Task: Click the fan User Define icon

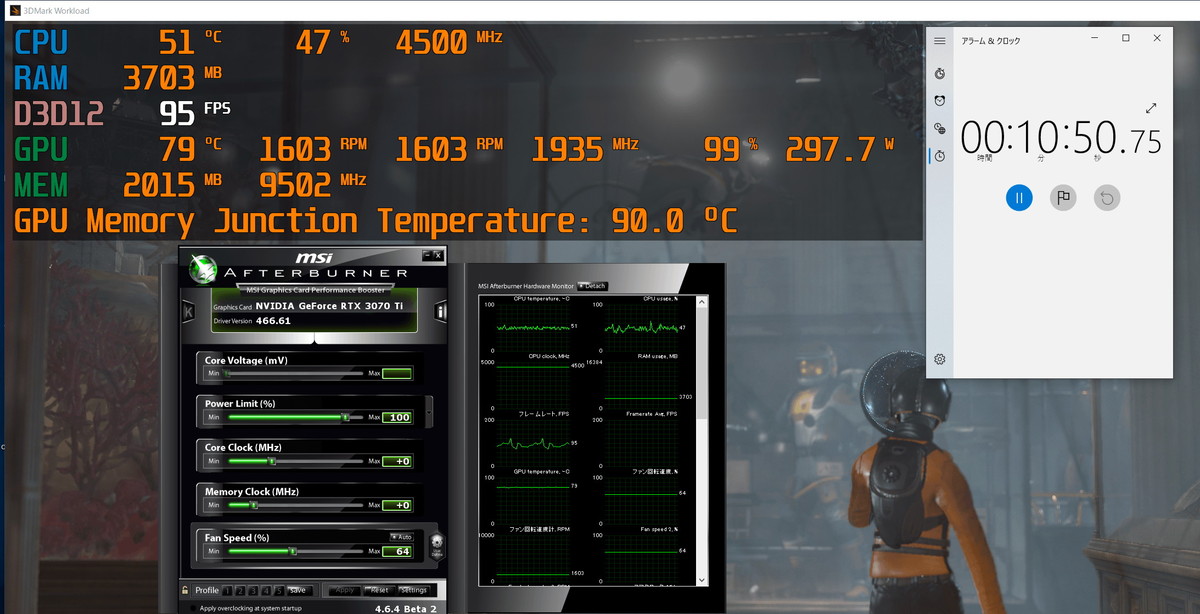Action: (x=436, y=546)
